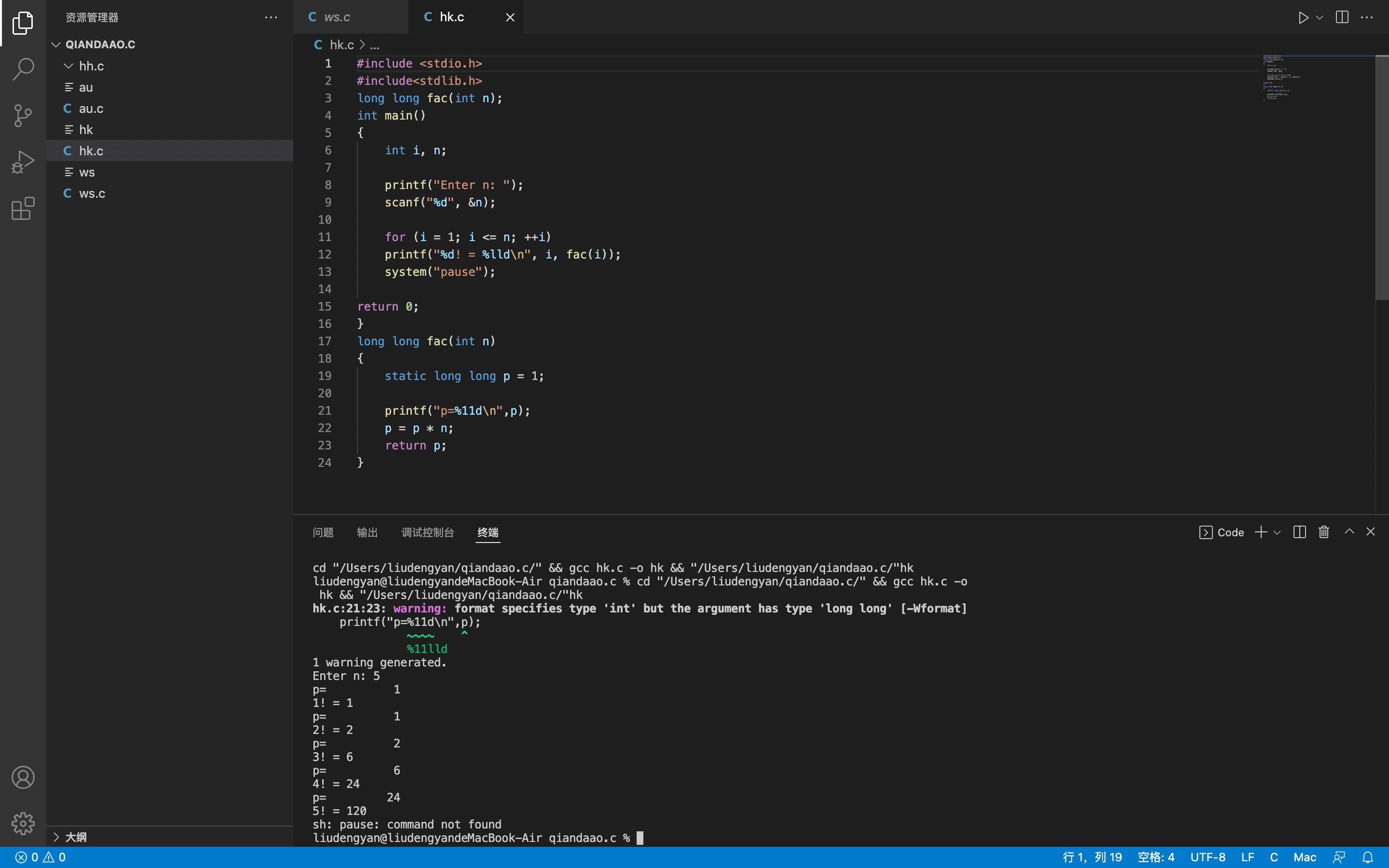
Task: Open the Source Control view
Action: (23, 115)
